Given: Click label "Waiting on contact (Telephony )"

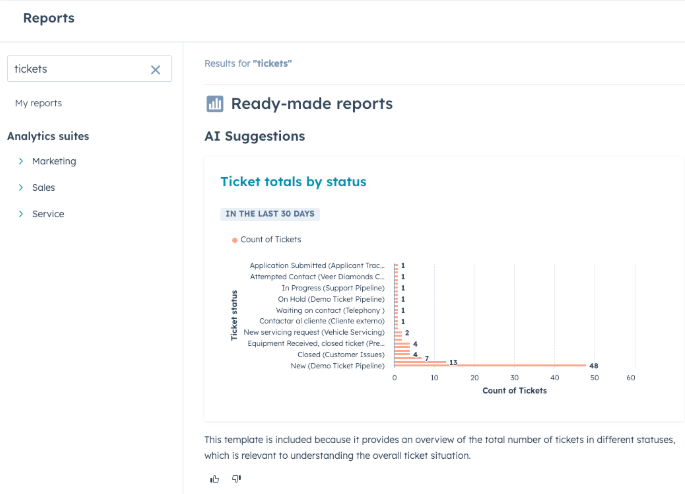Looking at the screenshot, I should (330, 311).
